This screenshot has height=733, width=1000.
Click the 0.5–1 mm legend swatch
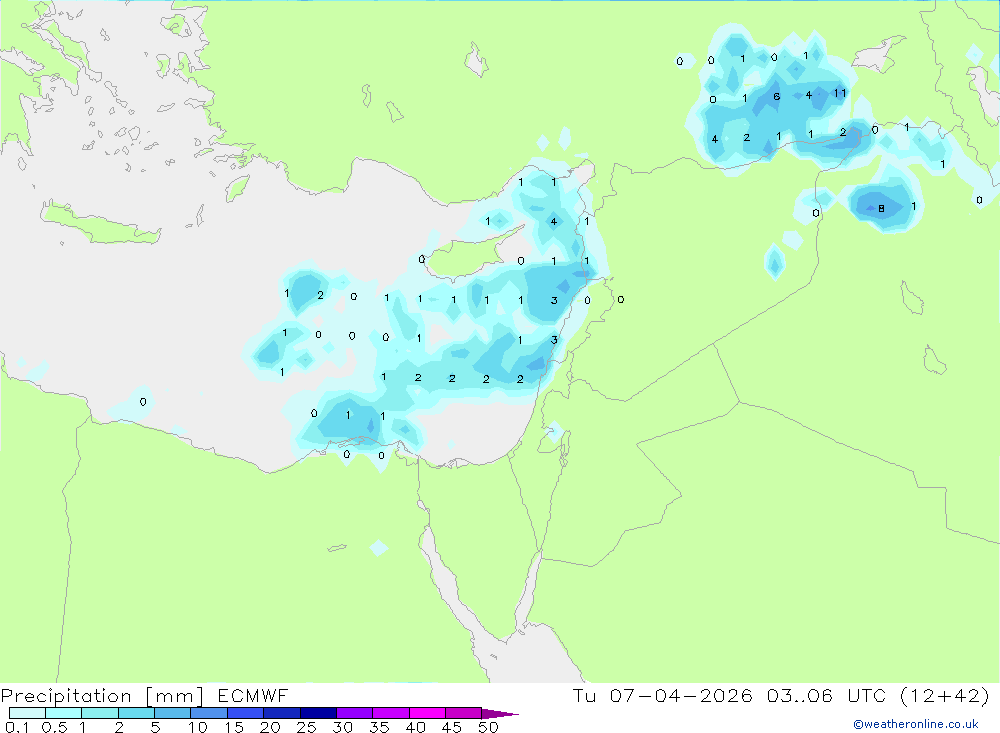coord(63,713)
